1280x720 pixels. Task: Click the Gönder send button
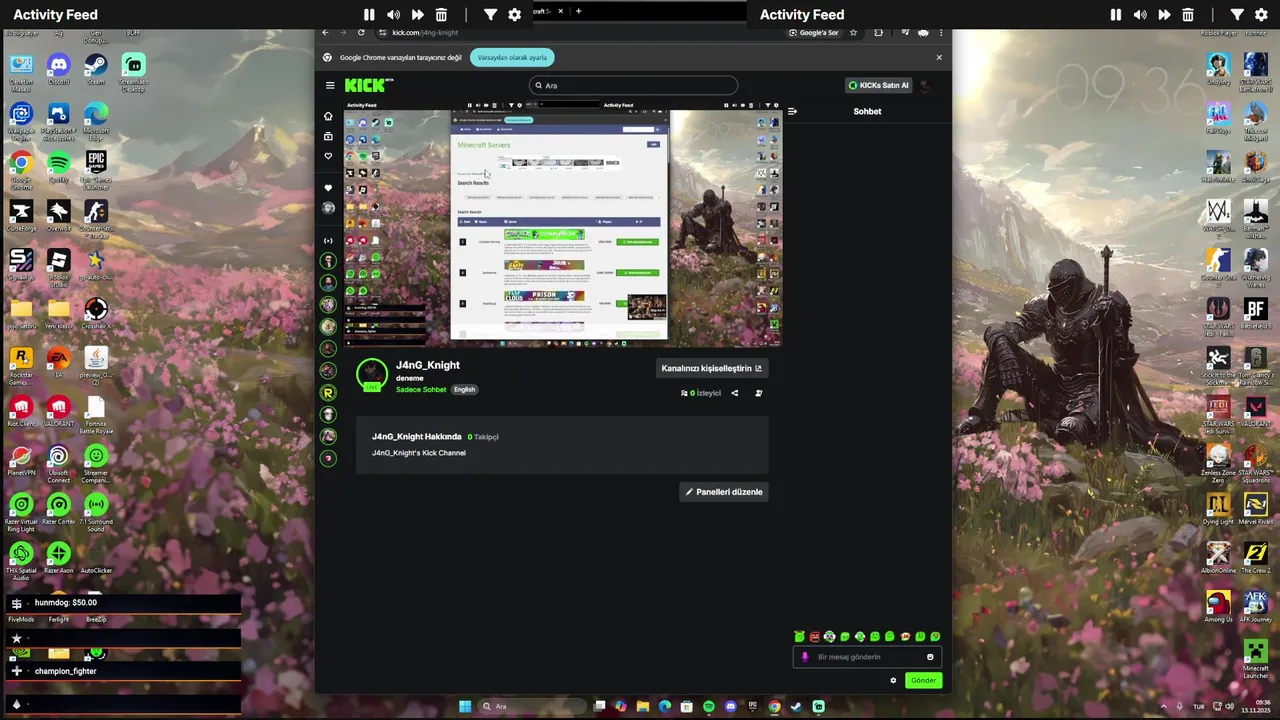(923, 680)
